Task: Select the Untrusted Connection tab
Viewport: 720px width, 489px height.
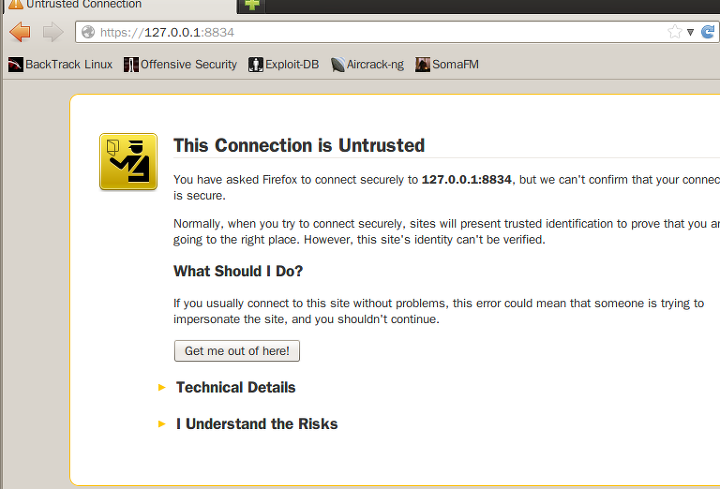Action: (x=120, y=6)
